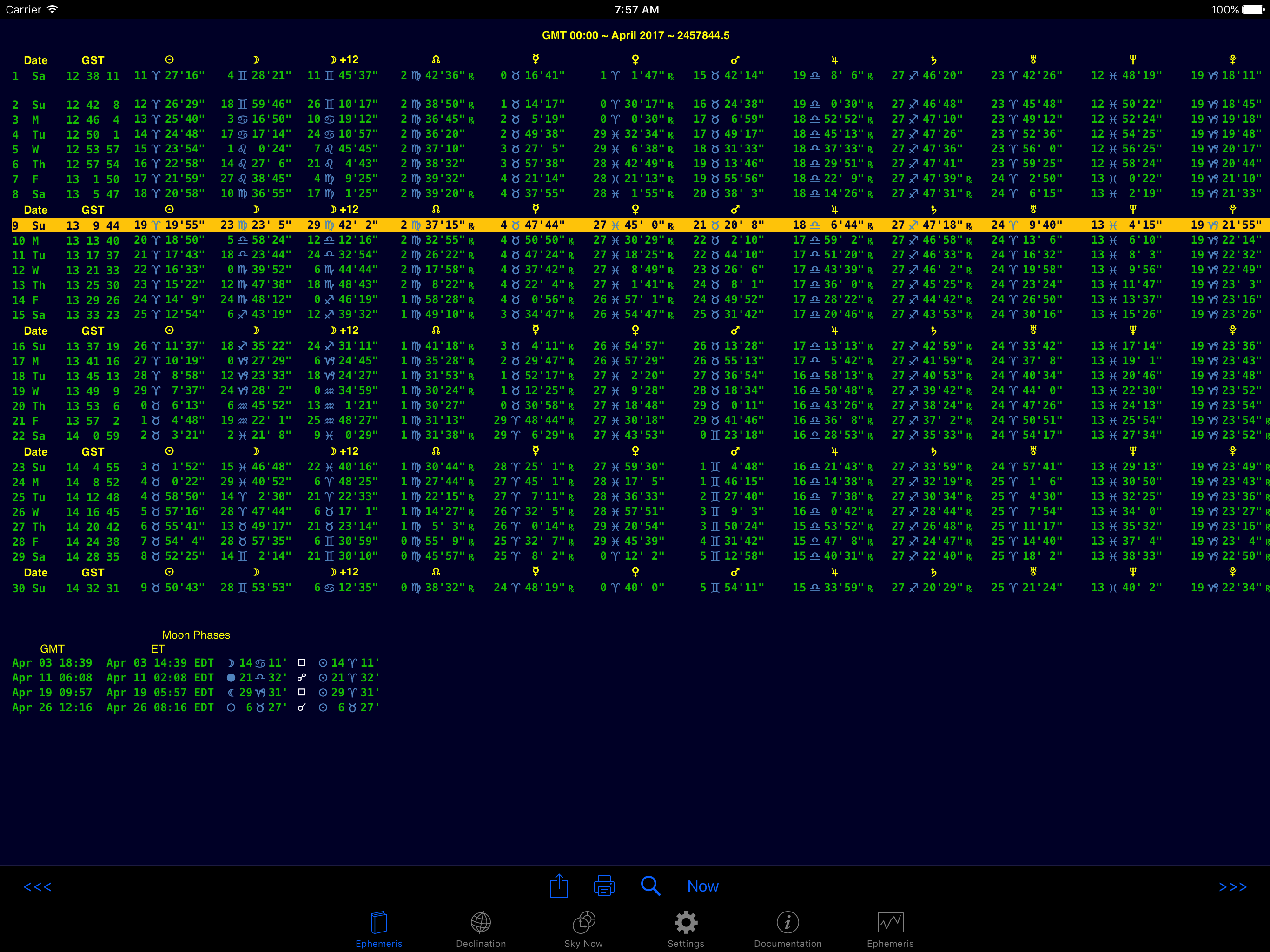The image size is (1270, 952).
Task: Tap Sun symbol in top header
Action: click(169, 59)
